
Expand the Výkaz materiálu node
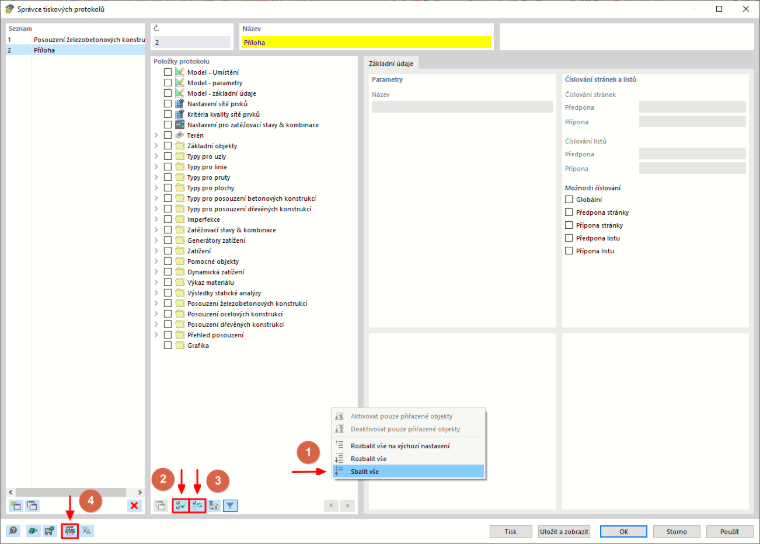click(156, 282)
